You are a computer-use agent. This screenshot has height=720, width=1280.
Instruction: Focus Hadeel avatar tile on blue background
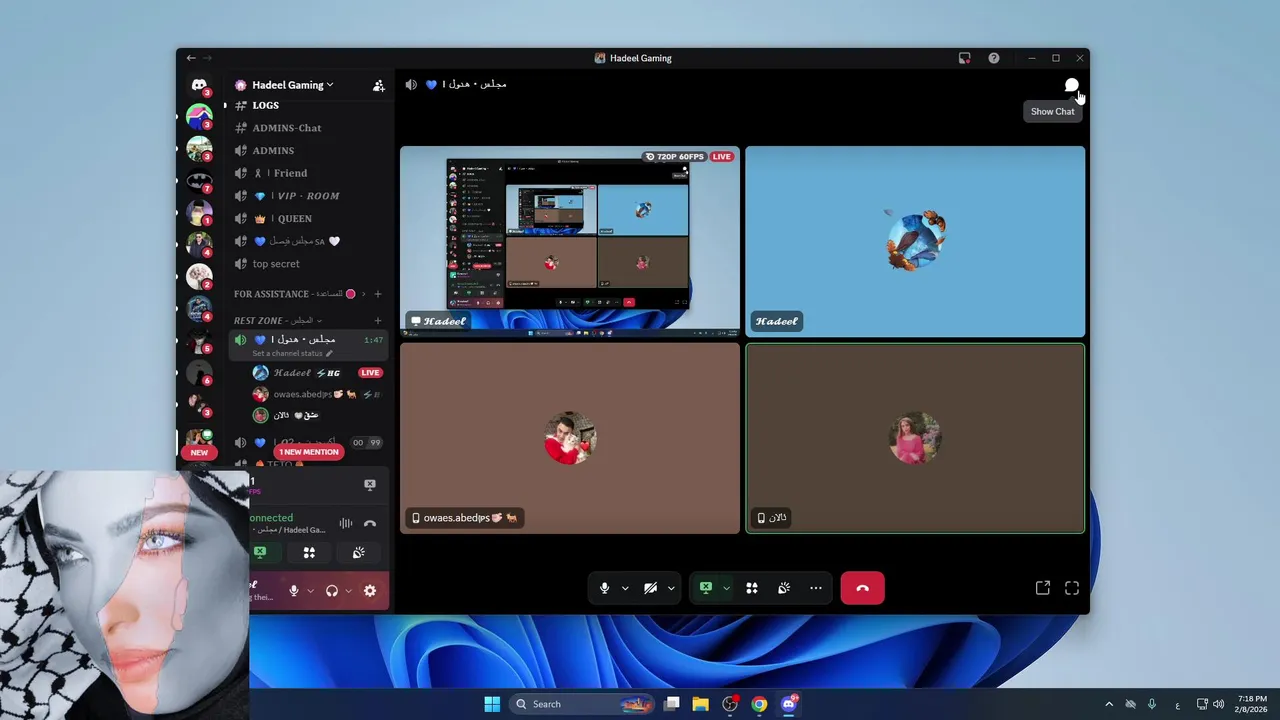(x=915, y=241)
